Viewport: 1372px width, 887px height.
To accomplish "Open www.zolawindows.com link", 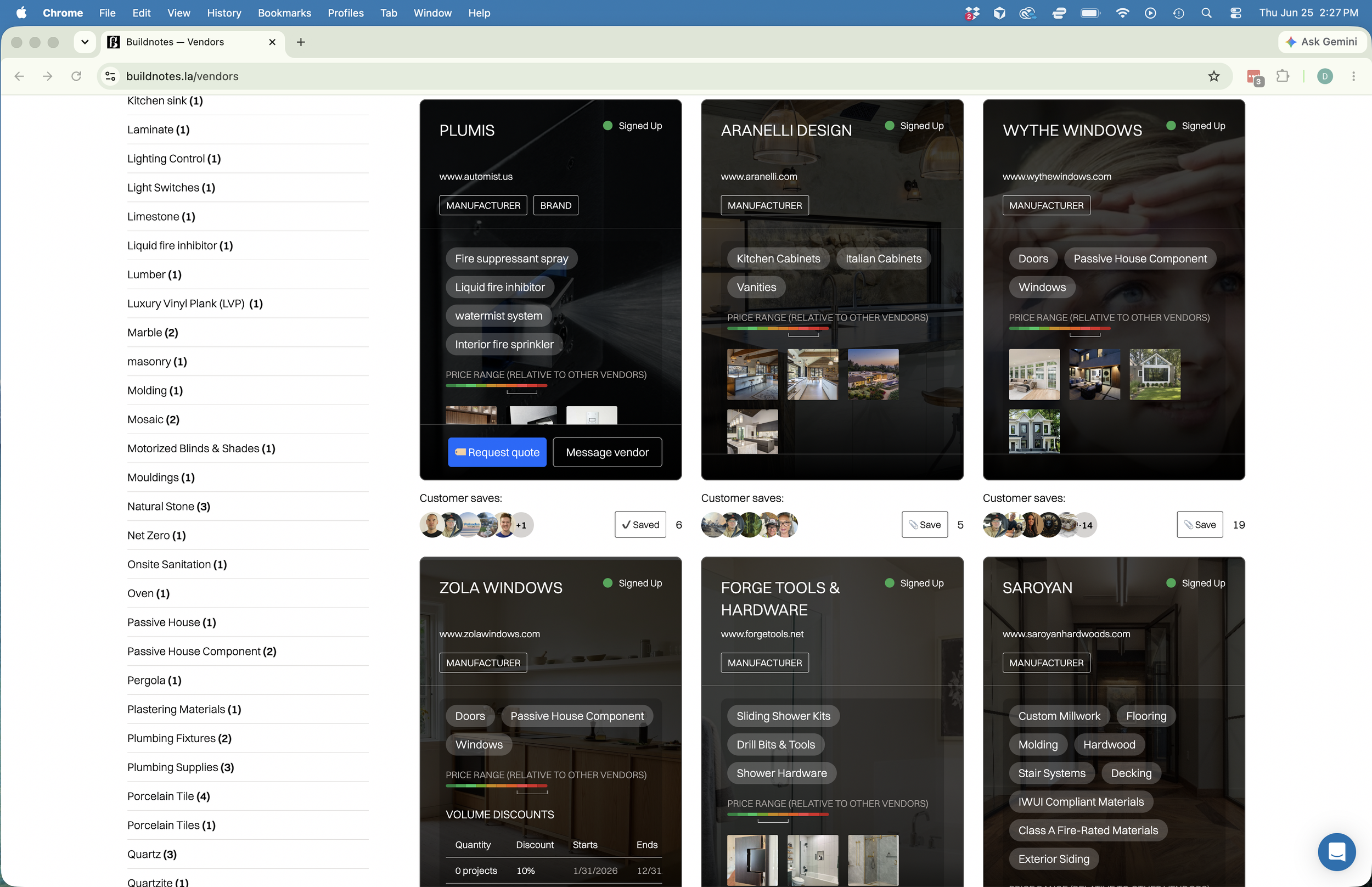I will click(490, 633).
